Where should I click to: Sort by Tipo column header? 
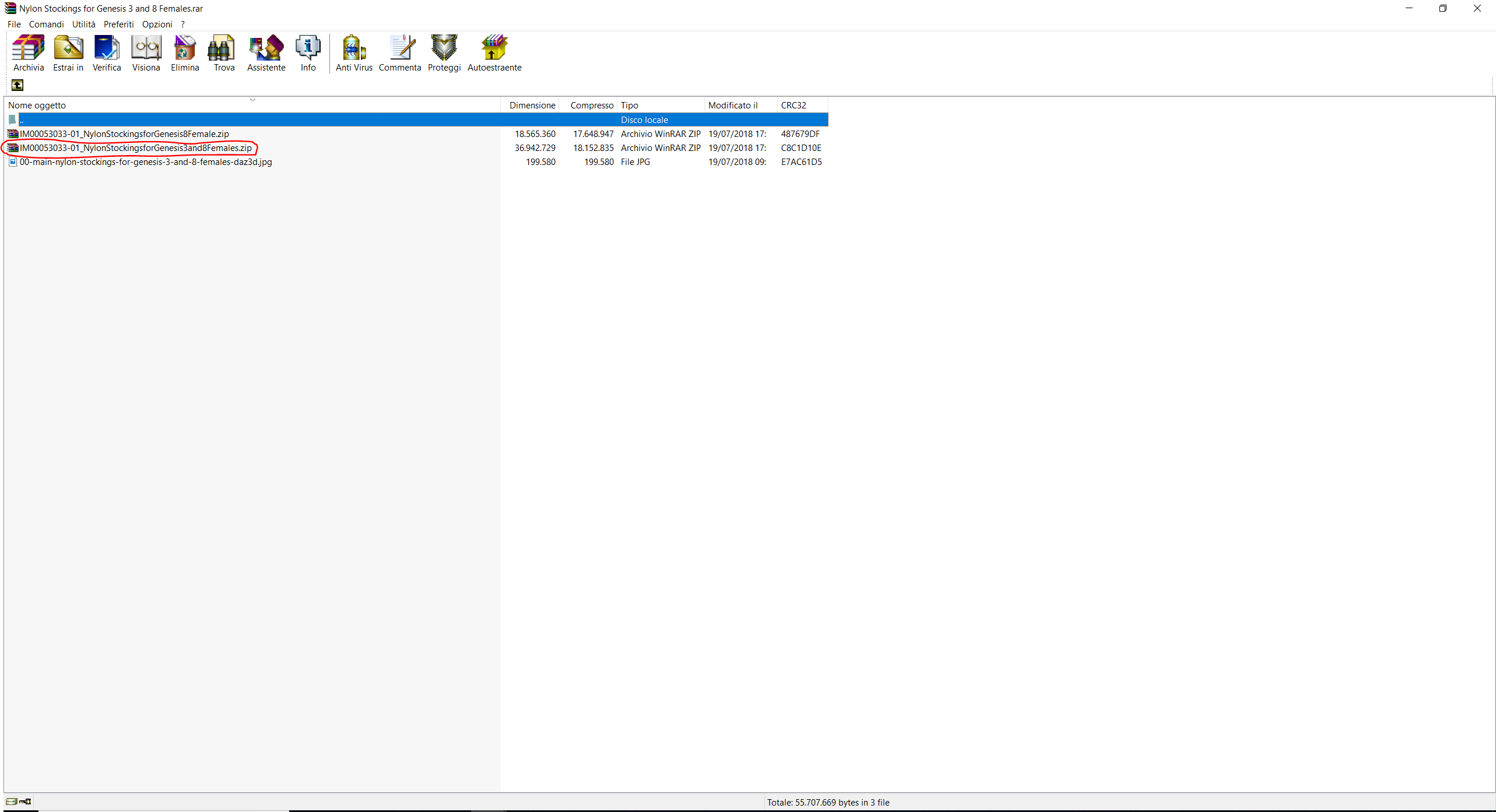(x=661, y=105)
